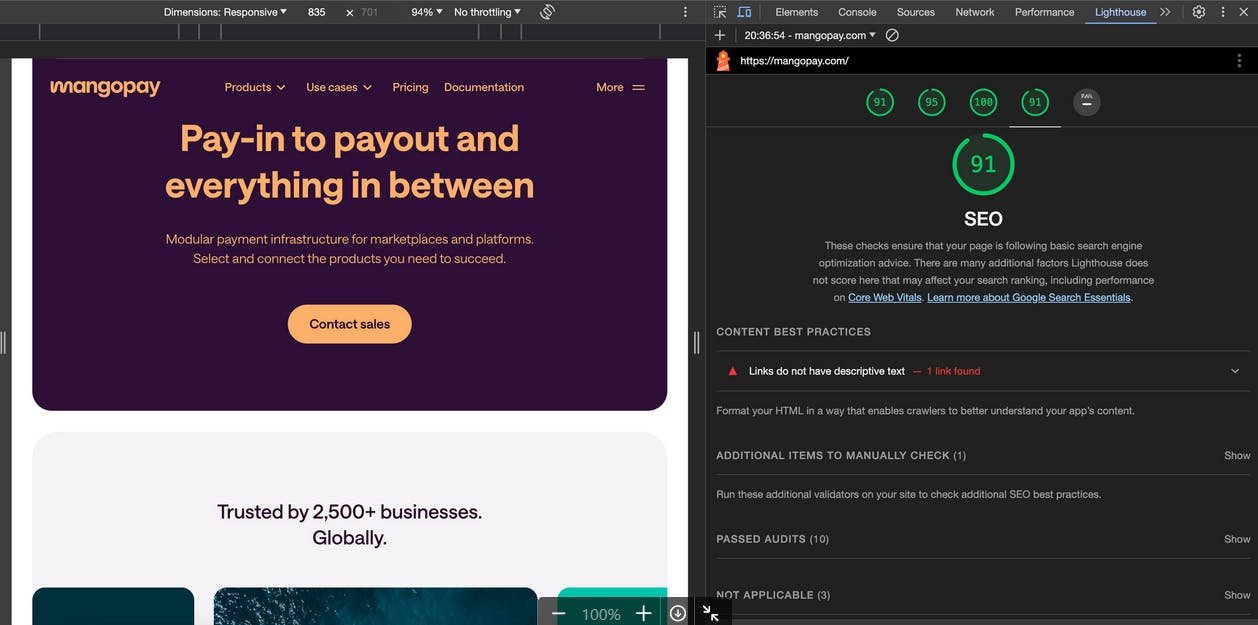1258x625 pixels.
Task: Toggle the device toolbar
Action: 744,11
